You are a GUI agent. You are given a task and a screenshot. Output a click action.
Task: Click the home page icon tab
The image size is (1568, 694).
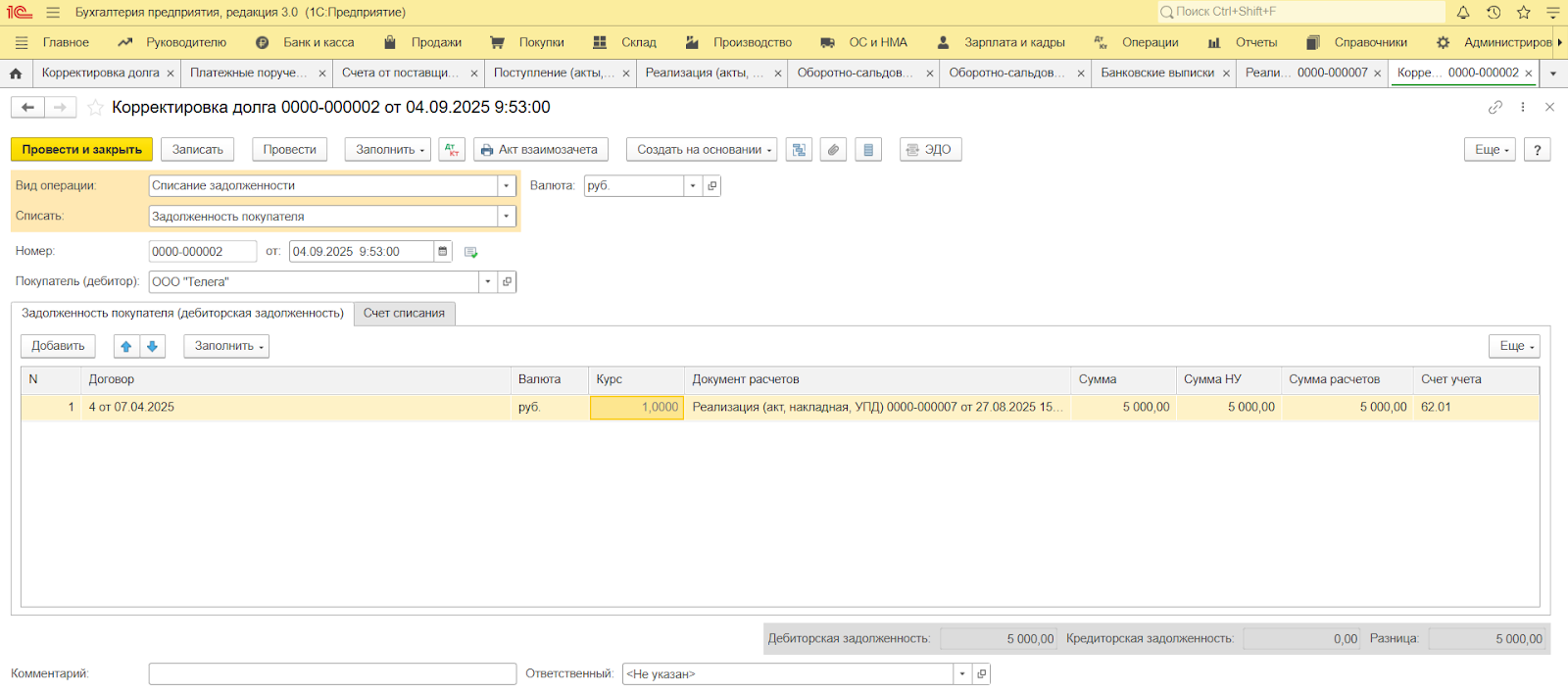[16, 74]
